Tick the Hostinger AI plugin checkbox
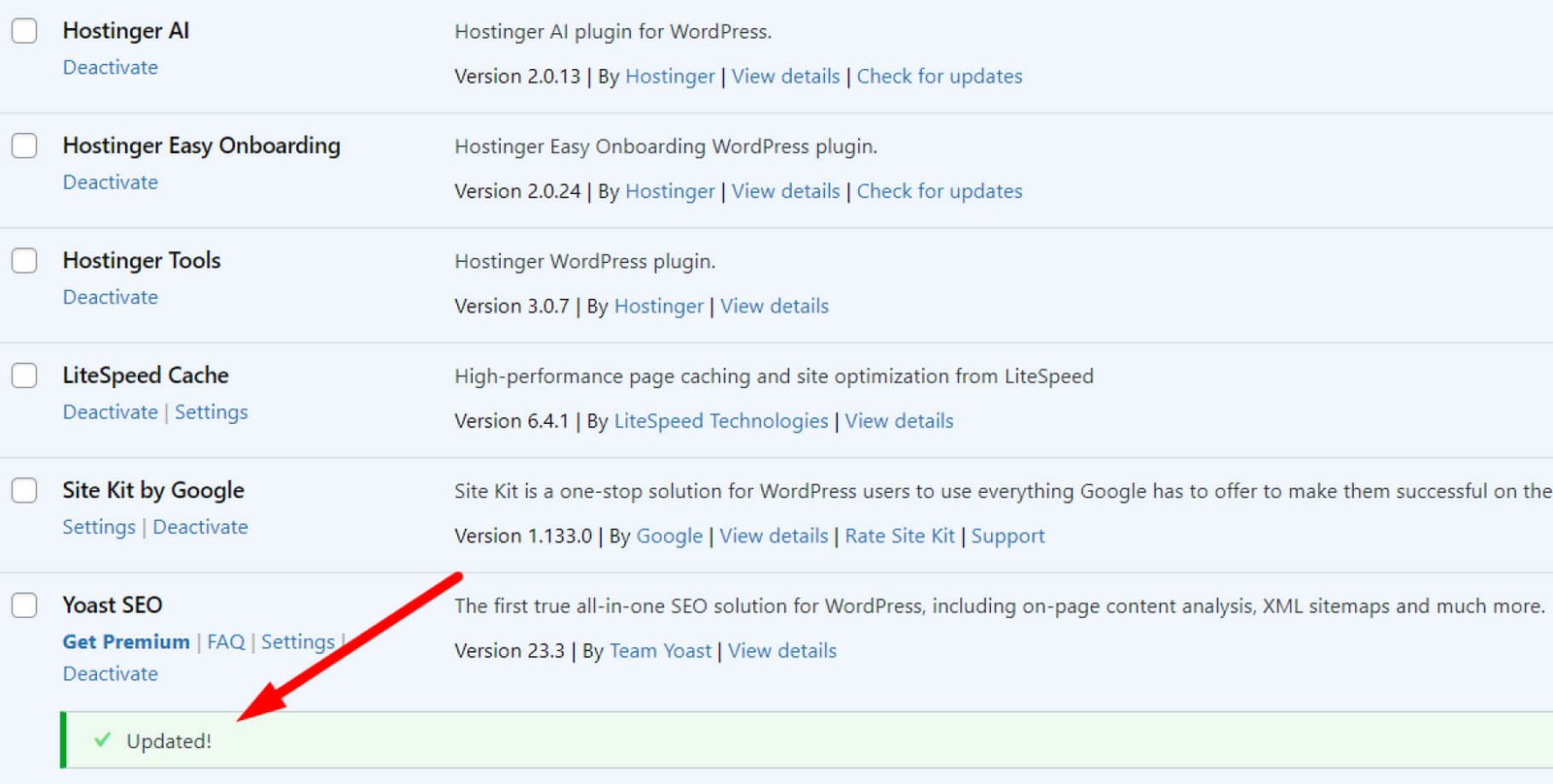Viewport: 1553px width, 784px height. click(24, 30)
